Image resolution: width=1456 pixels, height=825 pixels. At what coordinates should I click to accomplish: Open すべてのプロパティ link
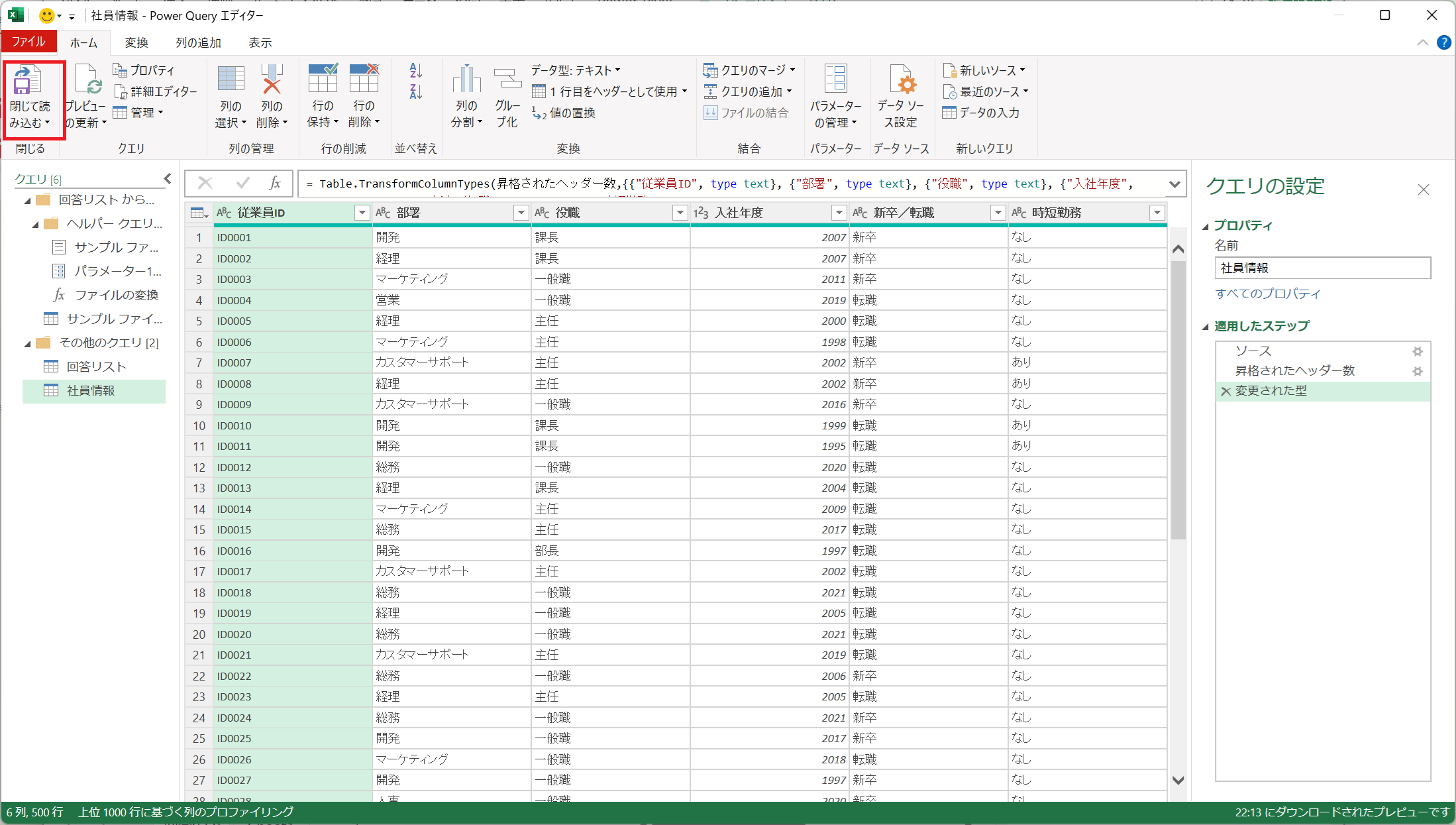click(1267, 294)
